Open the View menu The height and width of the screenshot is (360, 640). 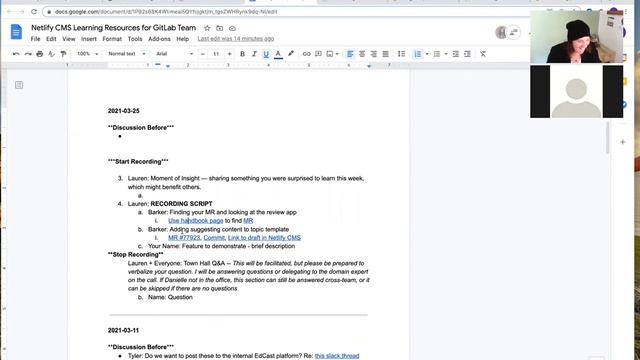point(69,39)
